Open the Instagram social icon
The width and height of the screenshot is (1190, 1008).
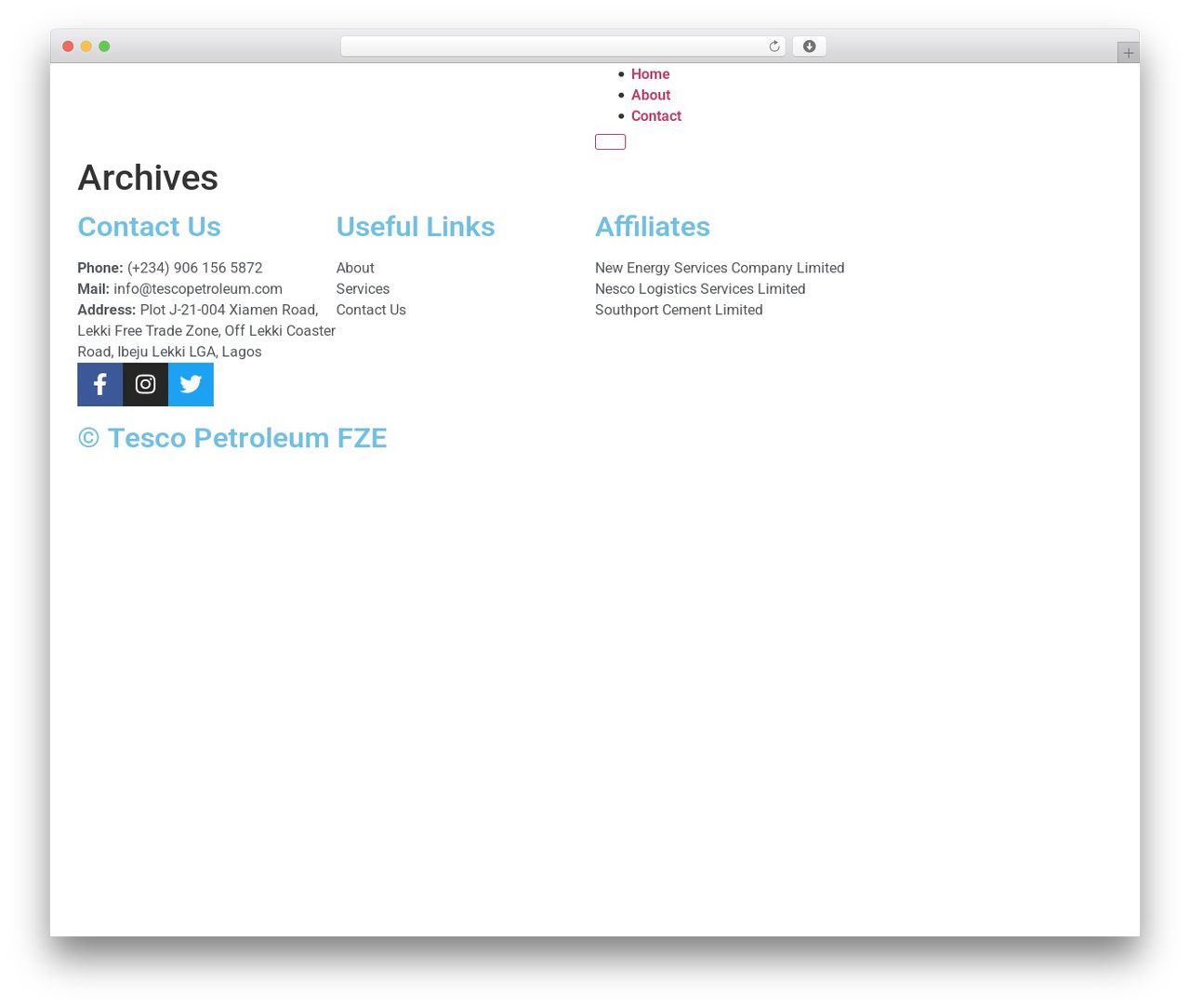[145, 384]
